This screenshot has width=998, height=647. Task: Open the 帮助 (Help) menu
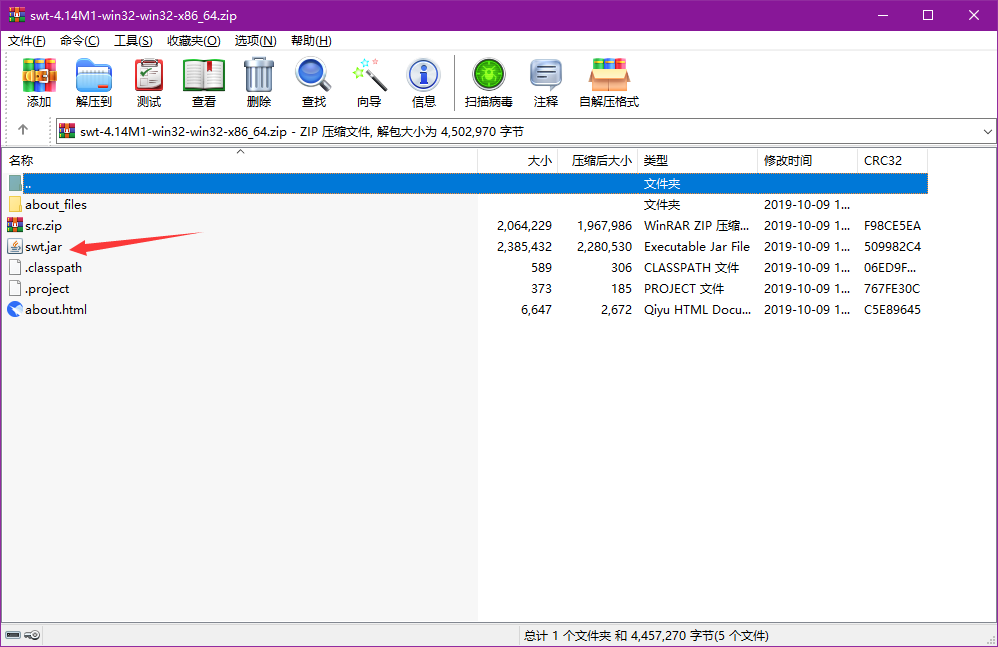pyautogui.click(x=311, y=40)
